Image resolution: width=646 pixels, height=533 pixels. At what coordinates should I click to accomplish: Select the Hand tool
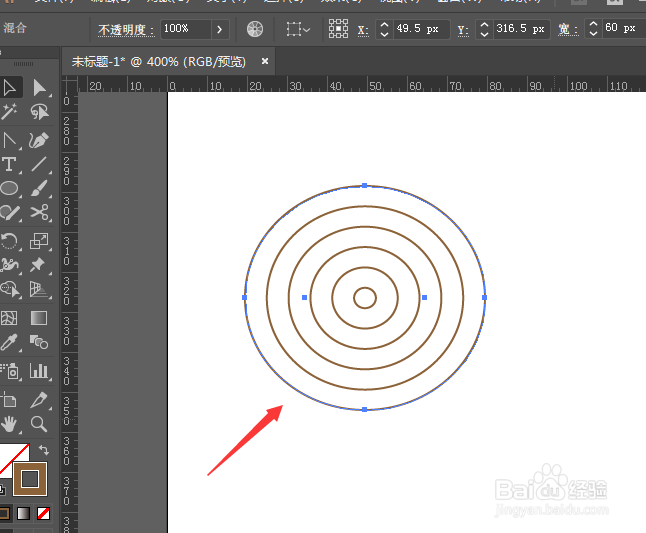pos(9,424)
